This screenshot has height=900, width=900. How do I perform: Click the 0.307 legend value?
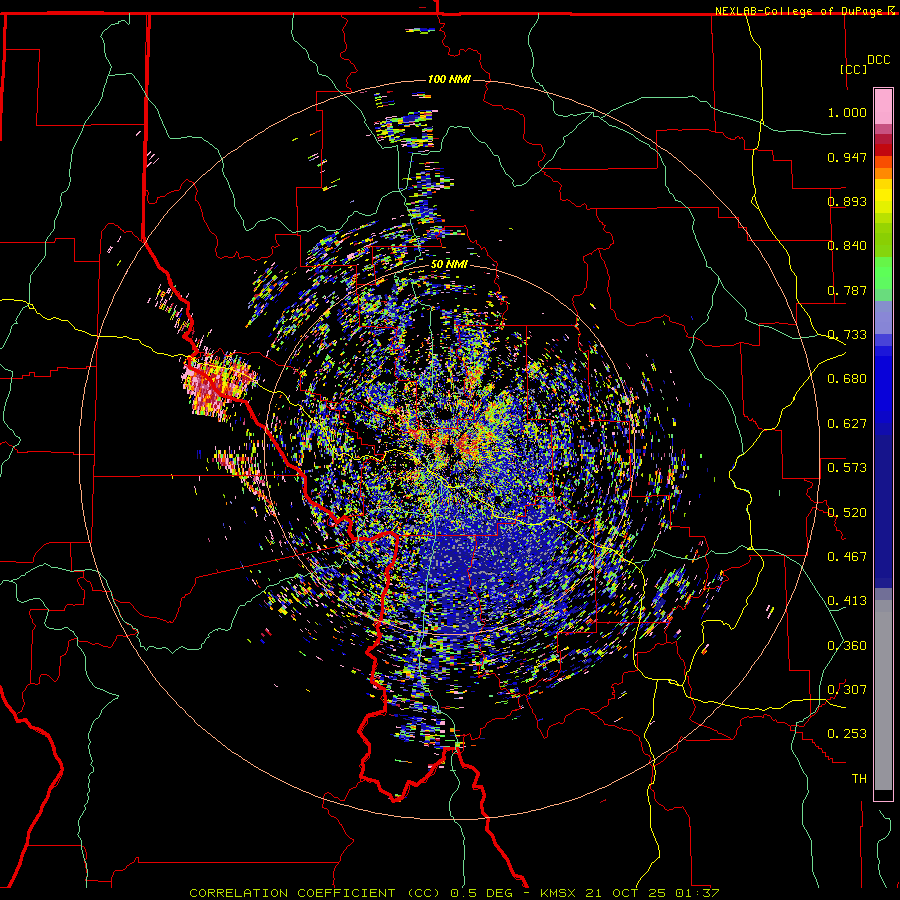847,690
